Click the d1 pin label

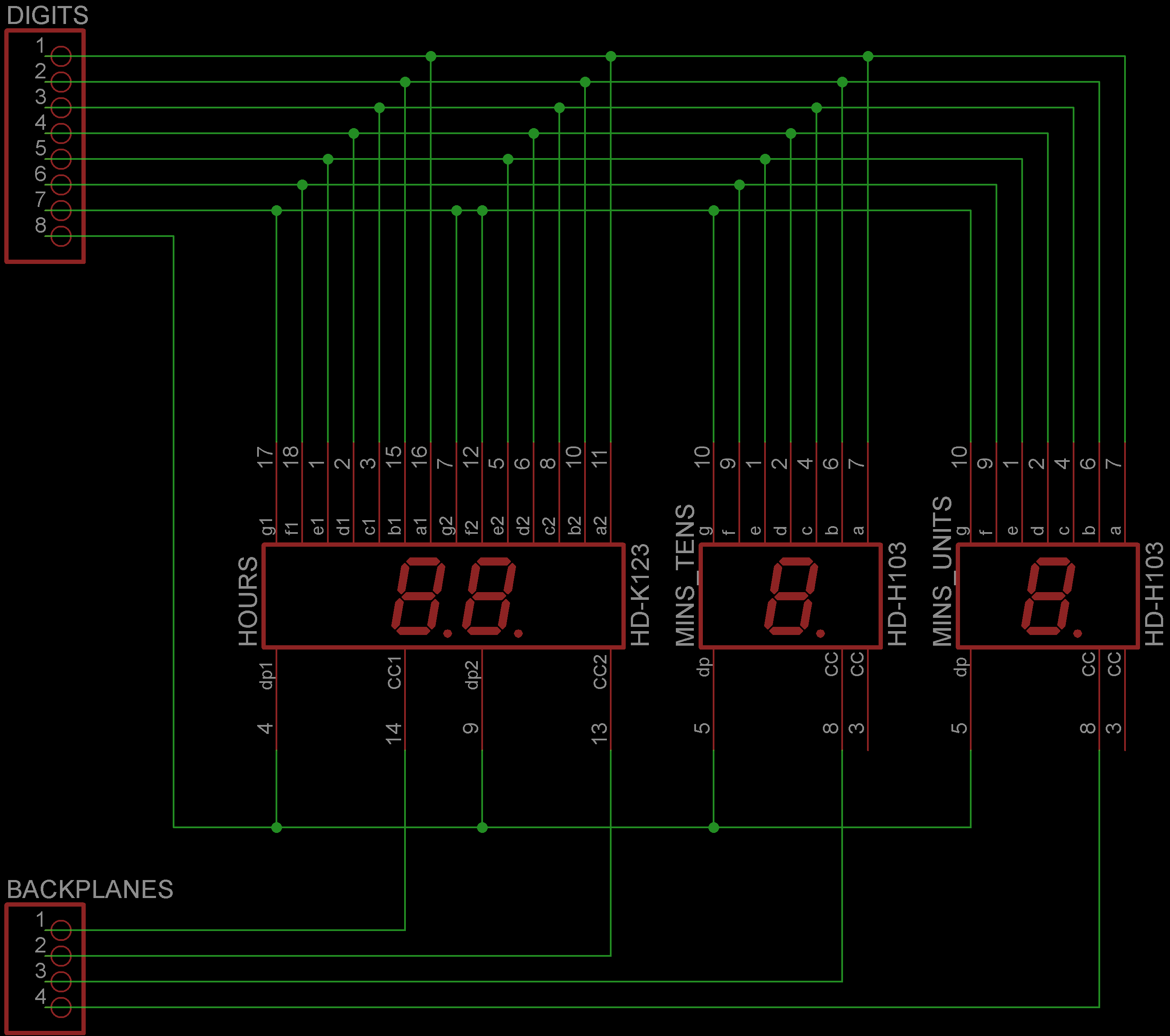(x=343, y=527)
